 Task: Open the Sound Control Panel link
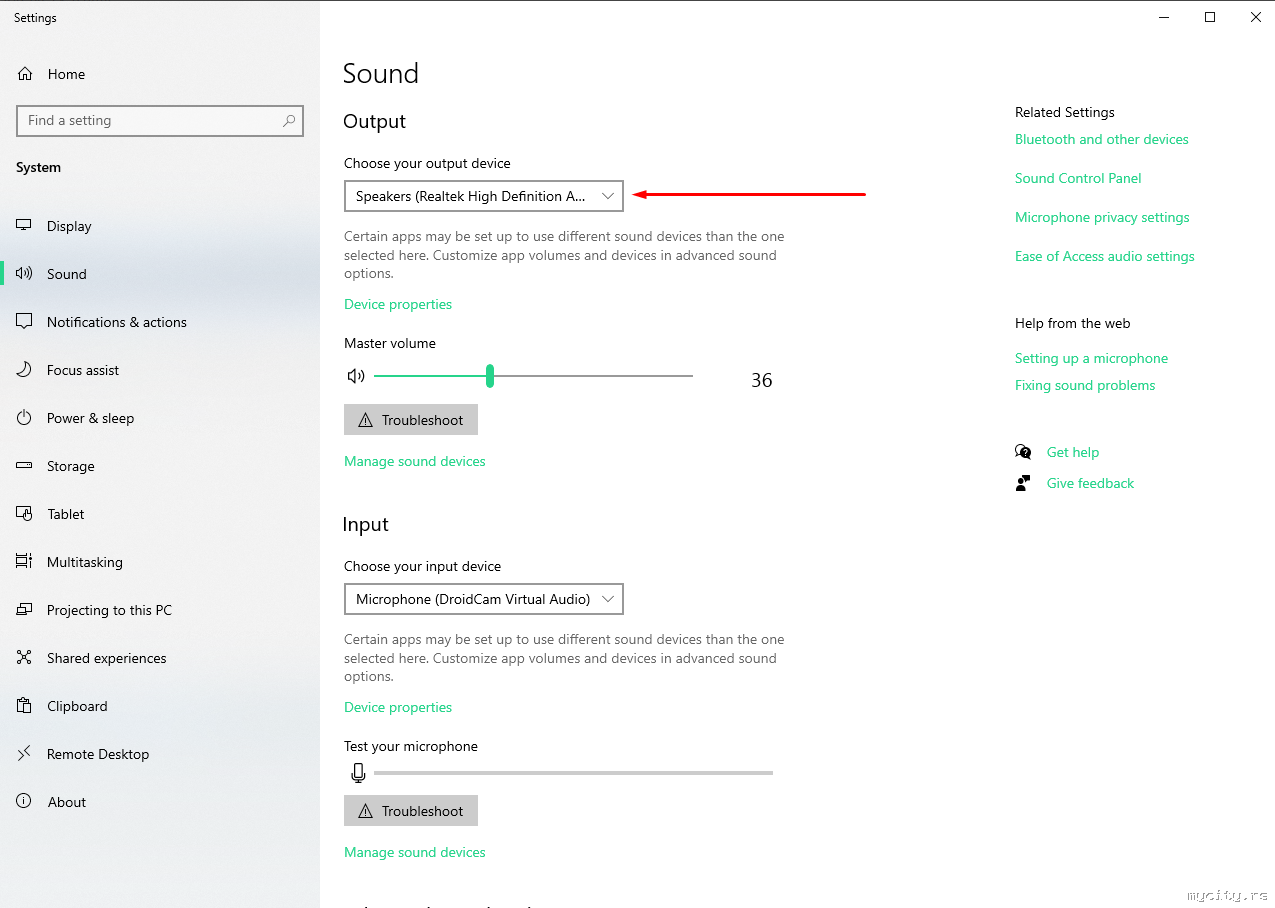1078,178
